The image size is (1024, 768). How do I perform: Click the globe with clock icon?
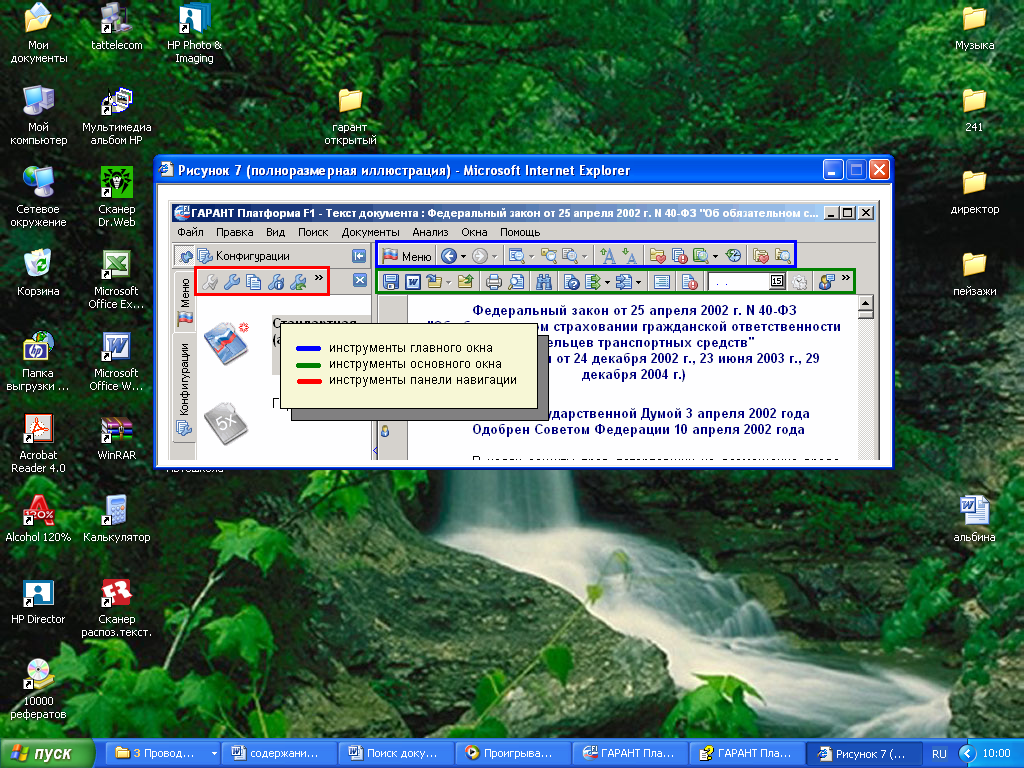tap(733, 255)
